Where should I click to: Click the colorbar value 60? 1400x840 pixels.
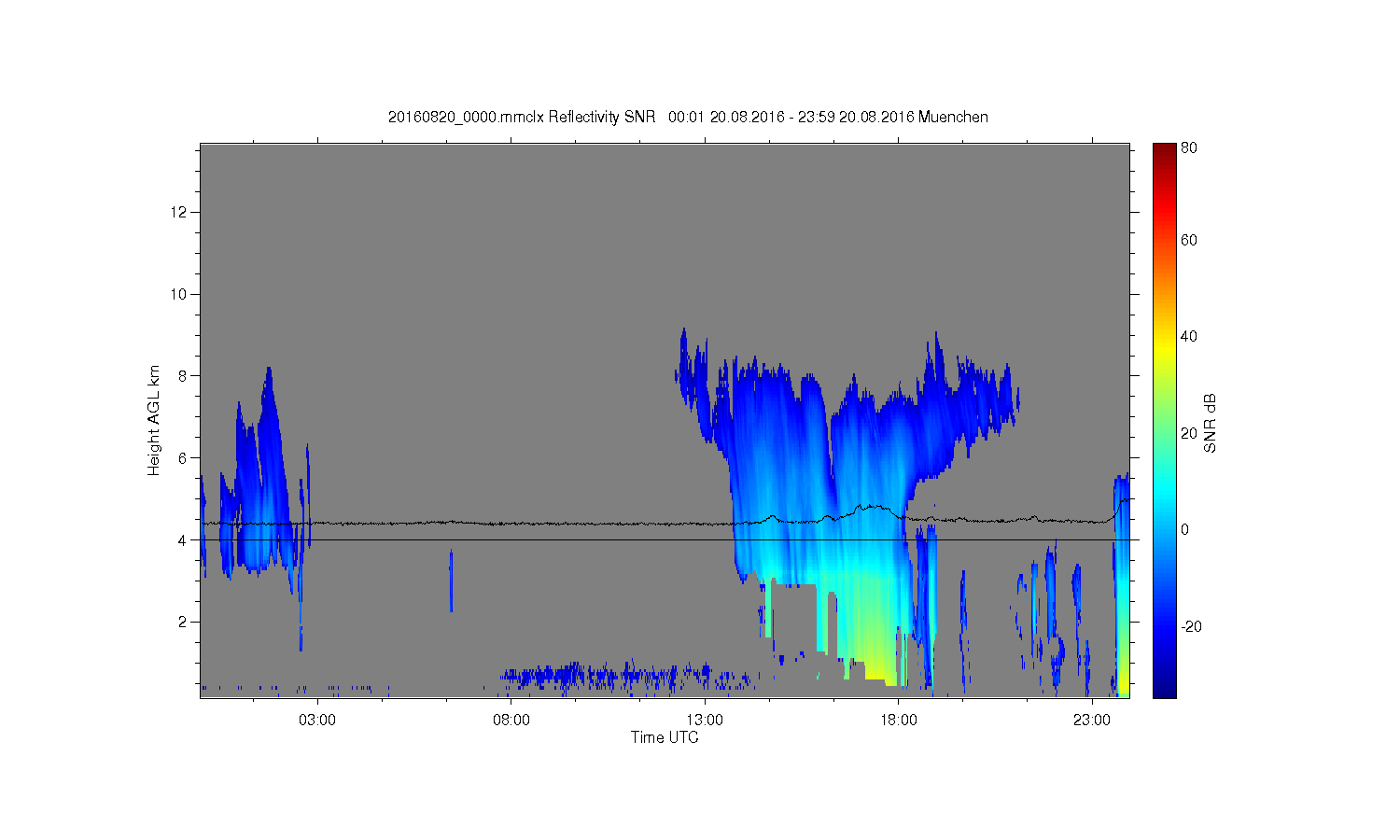(1189, 241)
